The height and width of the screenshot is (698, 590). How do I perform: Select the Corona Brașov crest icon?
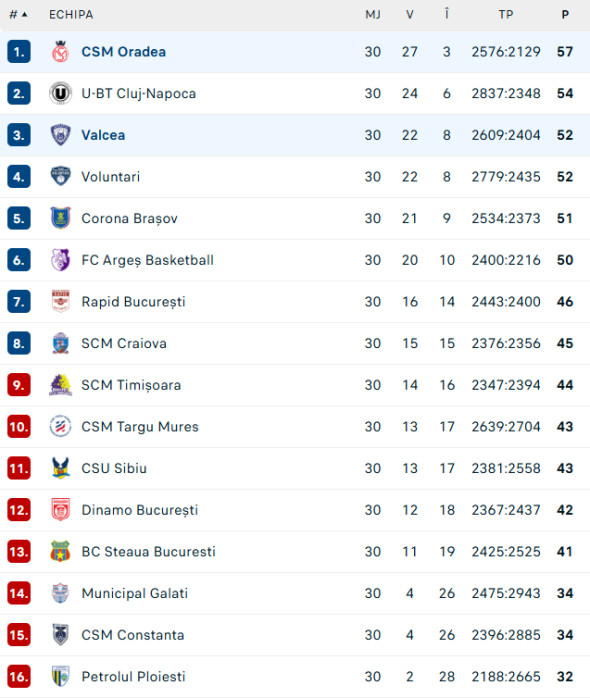[60, 218]
